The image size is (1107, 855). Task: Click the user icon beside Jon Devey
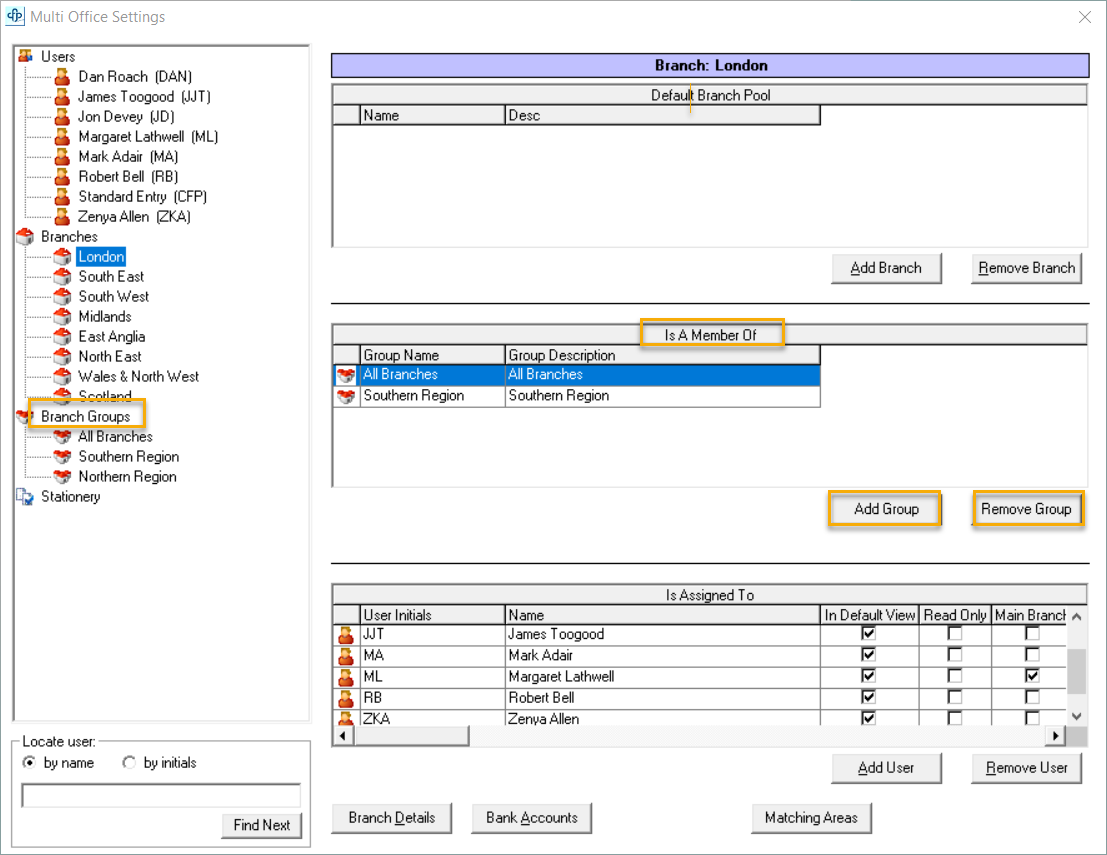(x=63, y=116)
